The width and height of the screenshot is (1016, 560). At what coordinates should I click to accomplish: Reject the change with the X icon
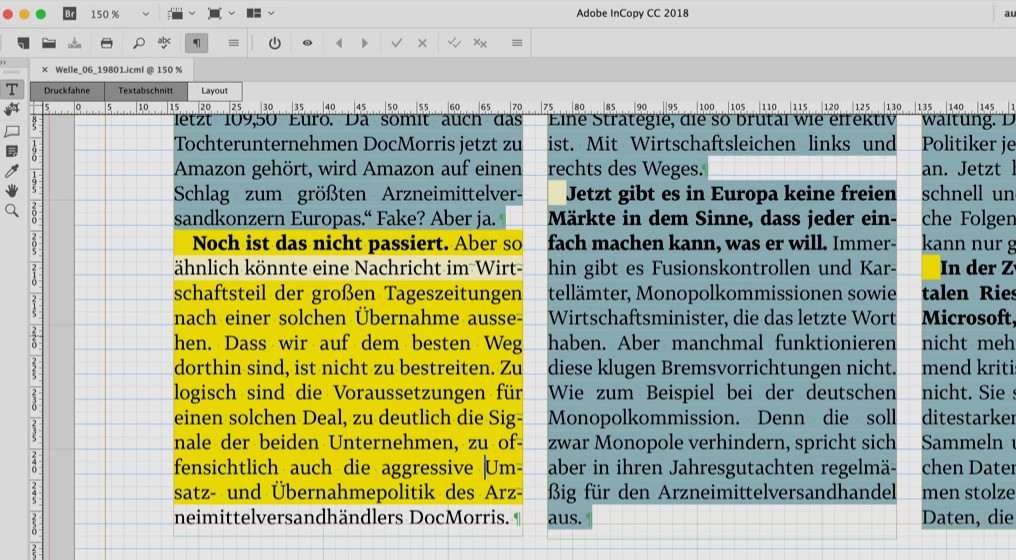[x=422, y=43]
